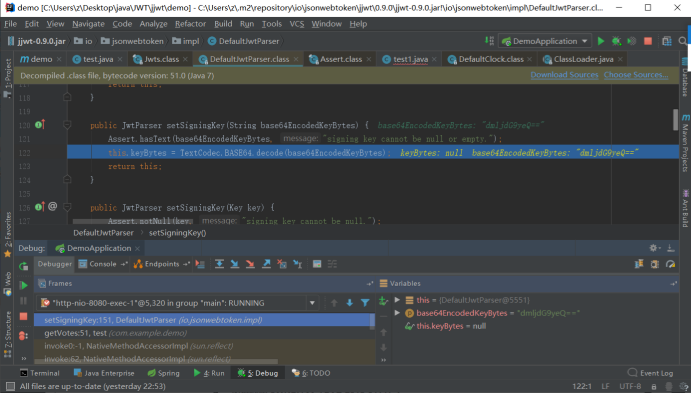The height and width of the screenshot is (393, 691).
Task: Open the File menu
Action: (10, 24)
